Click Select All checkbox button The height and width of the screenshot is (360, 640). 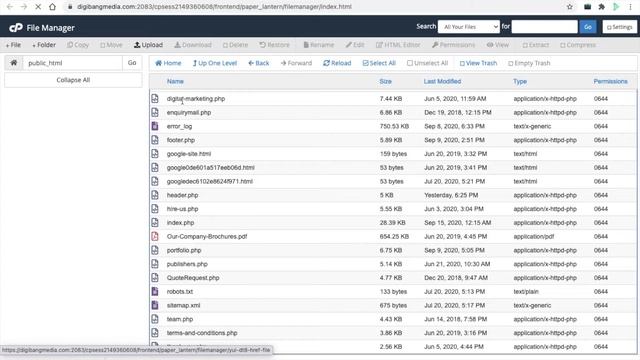click(x=379, y=63)
